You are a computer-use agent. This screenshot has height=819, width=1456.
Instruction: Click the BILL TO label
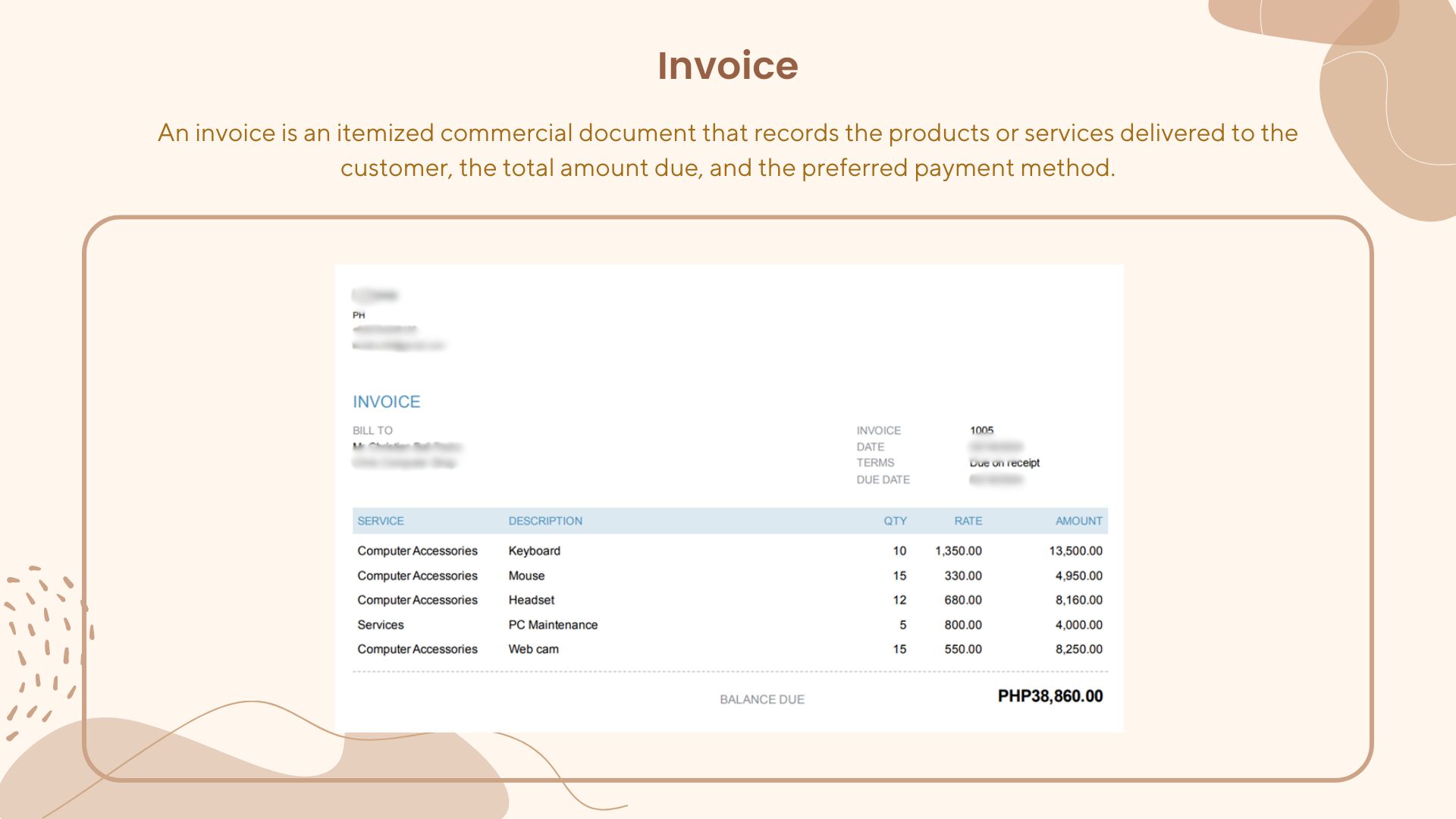(372, 431)
